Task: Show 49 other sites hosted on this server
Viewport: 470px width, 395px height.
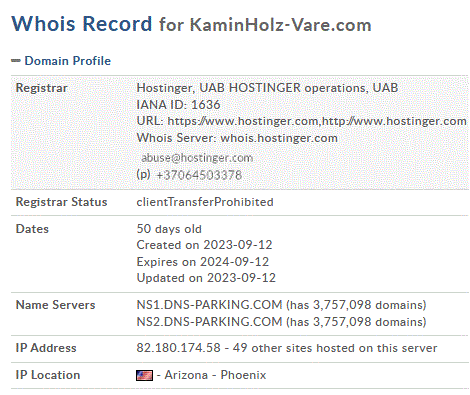Action: [335, 348]
